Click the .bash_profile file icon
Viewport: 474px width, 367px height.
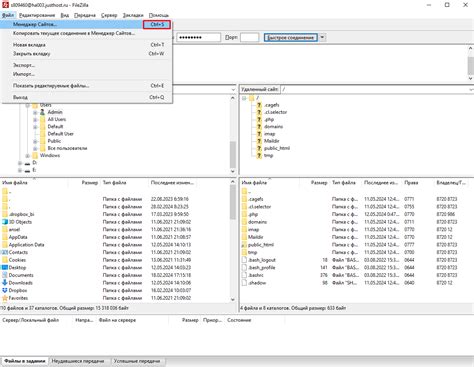244,267
